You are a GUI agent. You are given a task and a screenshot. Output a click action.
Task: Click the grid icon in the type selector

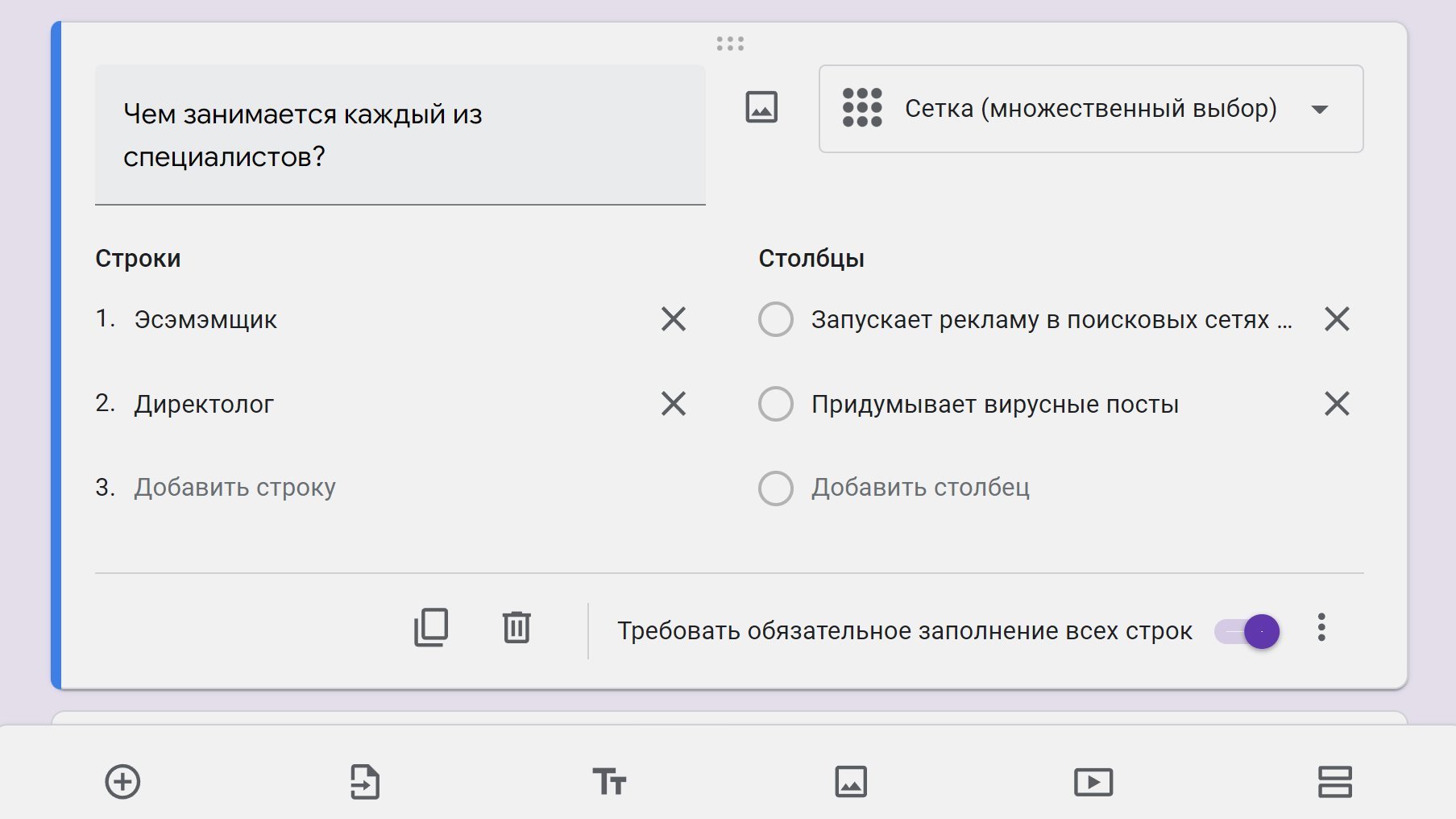tap(862, 107)
